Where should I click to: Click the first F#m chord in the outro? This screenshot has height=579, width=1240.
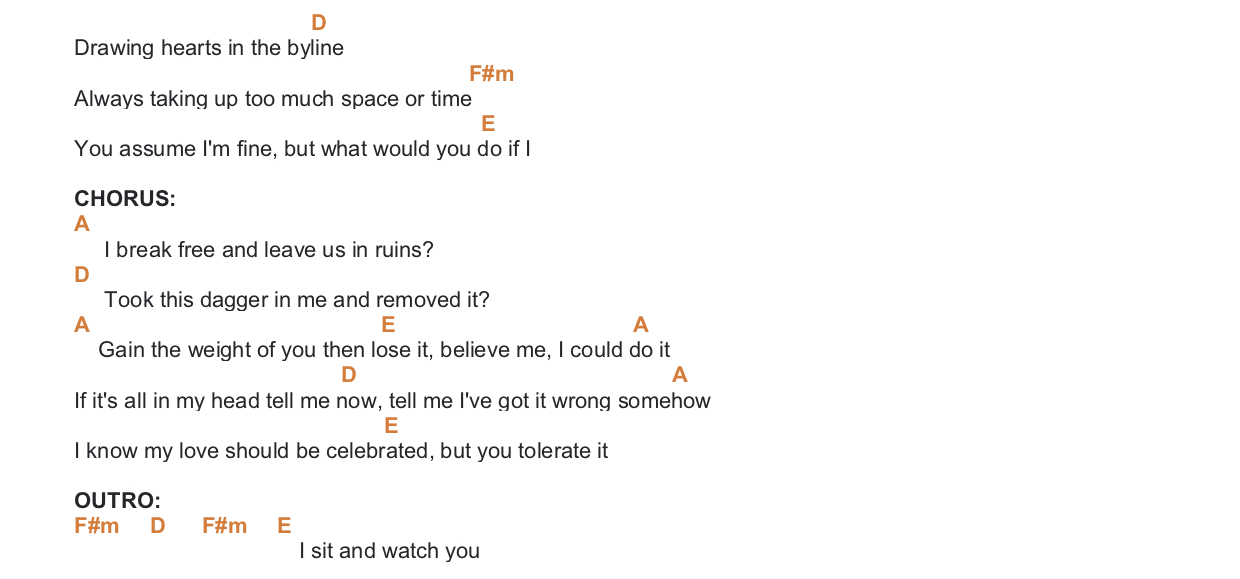click(97, 526)
